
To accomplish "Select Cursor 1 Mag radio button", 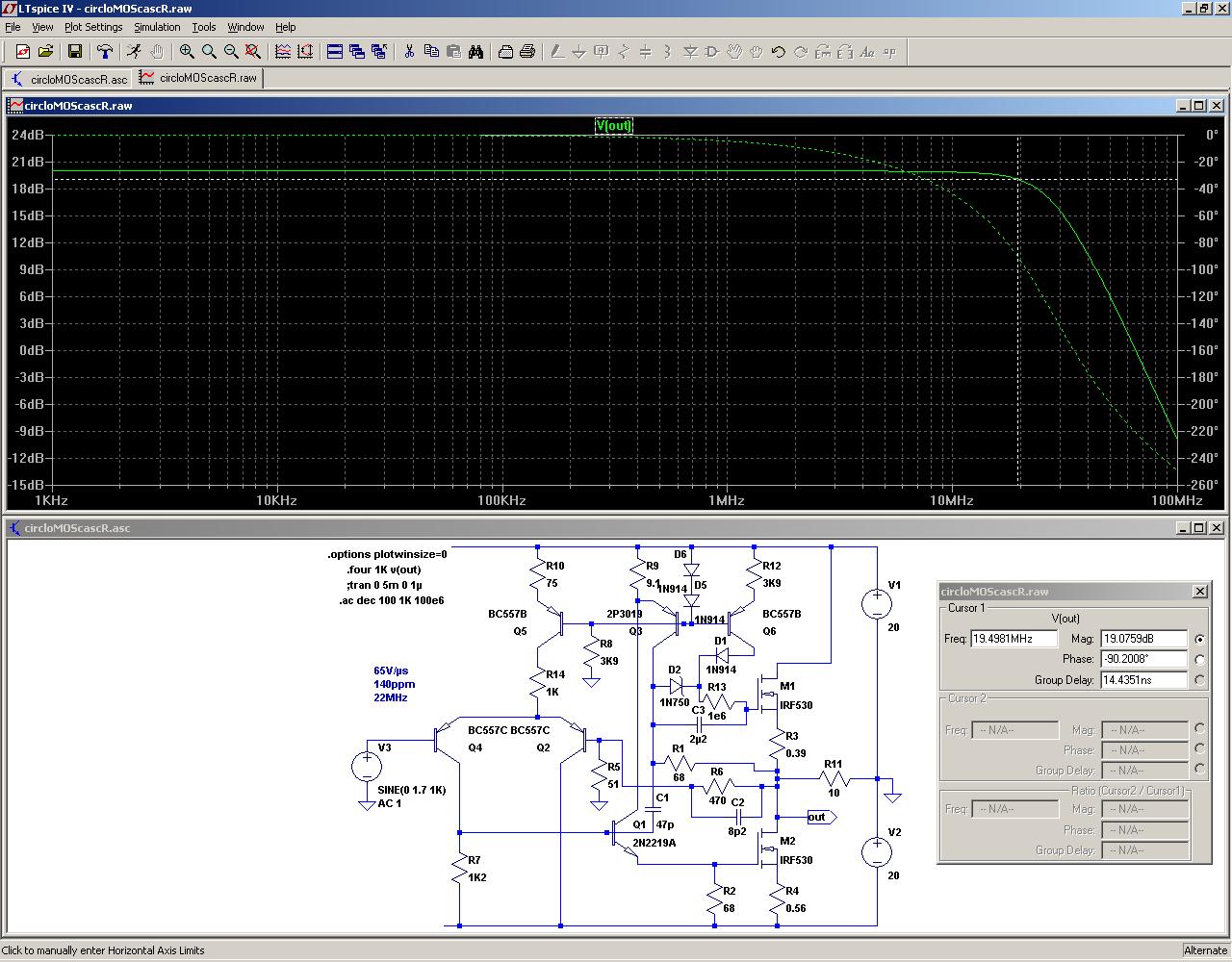I will click(1199, 639).
